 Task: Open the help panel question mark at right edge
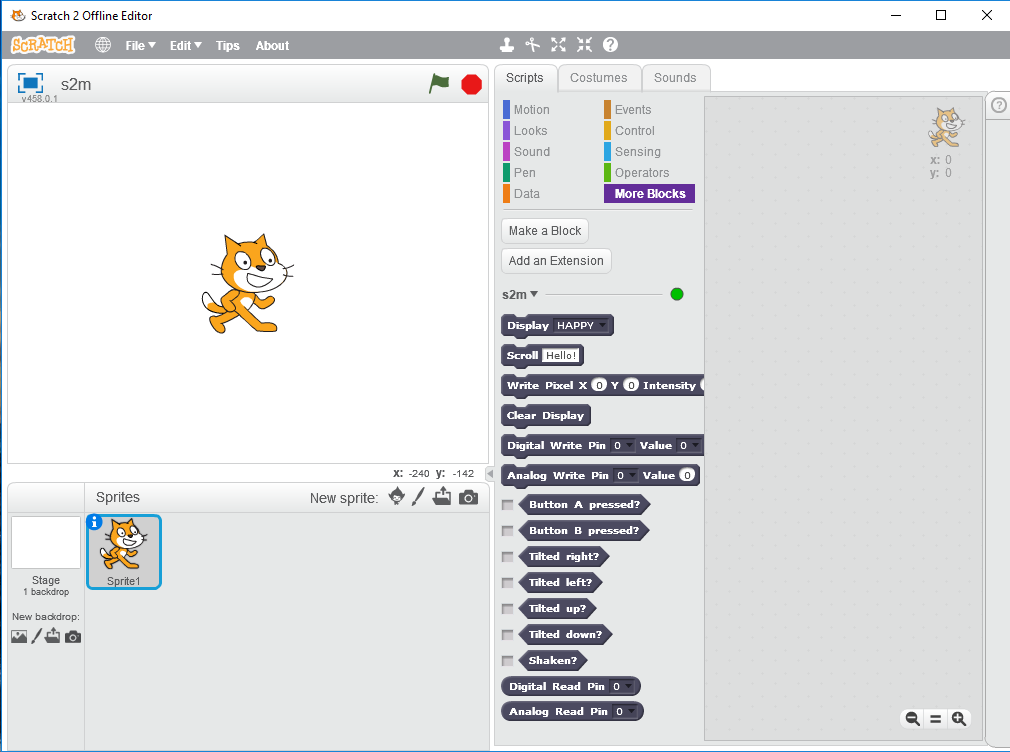[998, 105]
